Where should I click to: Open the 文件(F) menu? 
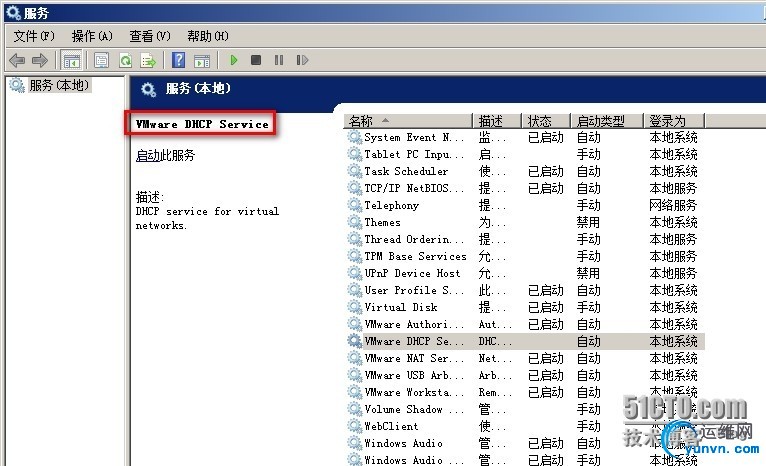coord(34,36)
